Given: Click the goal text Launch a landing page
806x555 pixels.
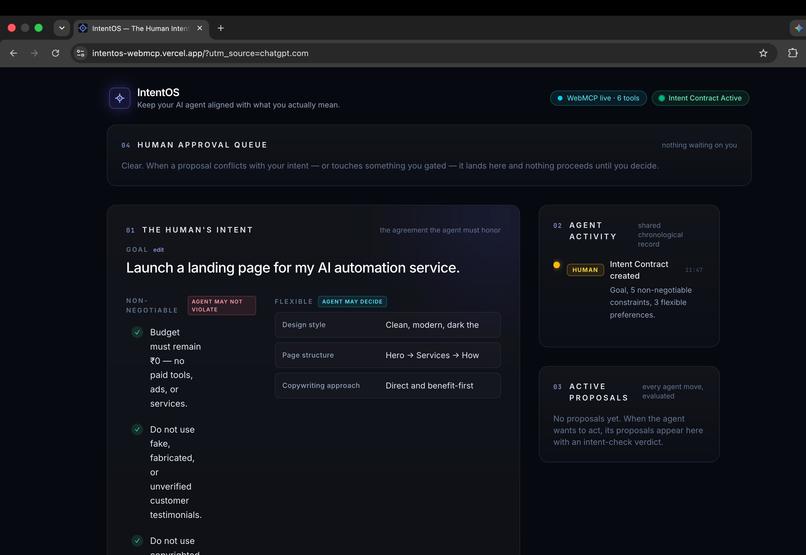Looking at the screenshot, I should coord(293,268).
